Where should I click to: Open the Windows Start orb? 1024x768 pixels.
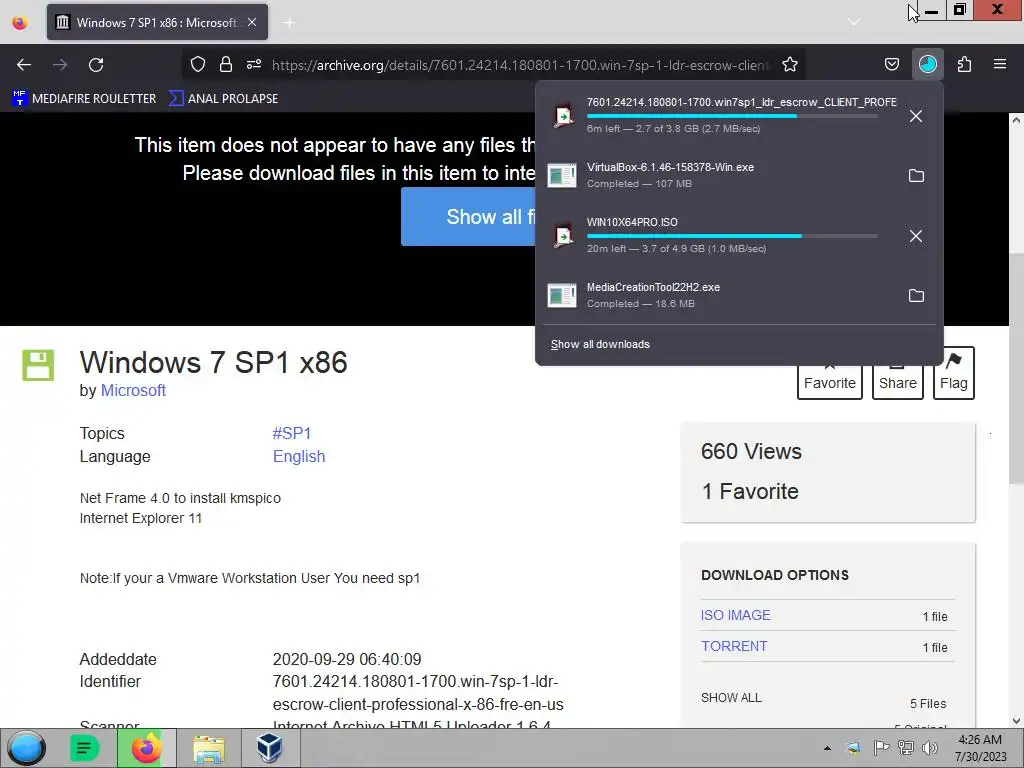pos(26,748)
